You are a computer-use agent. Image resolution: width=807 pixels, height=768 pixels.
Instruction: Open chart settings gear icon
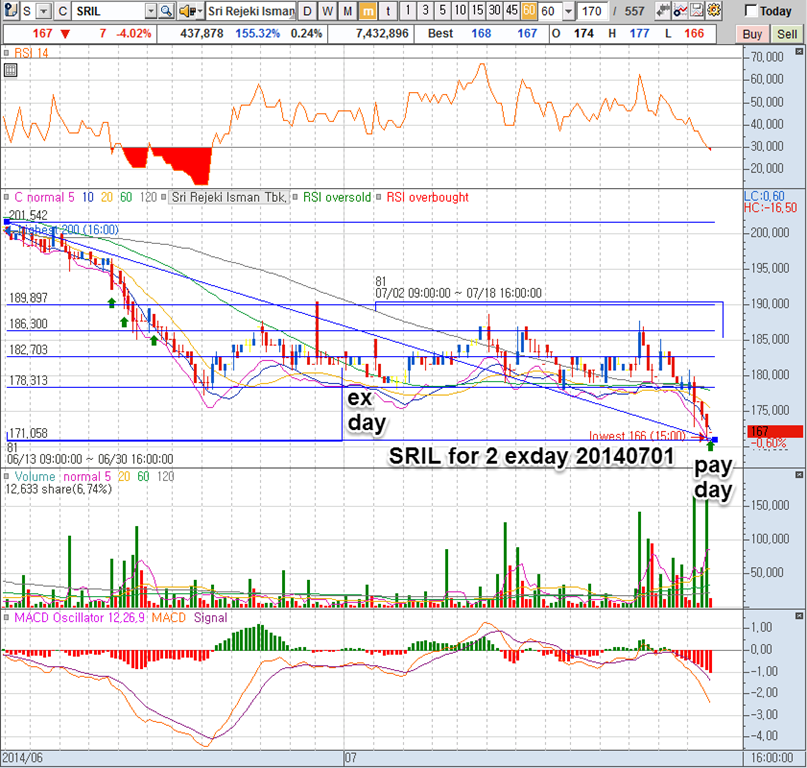pyautogui.click(x=713, y=11)
